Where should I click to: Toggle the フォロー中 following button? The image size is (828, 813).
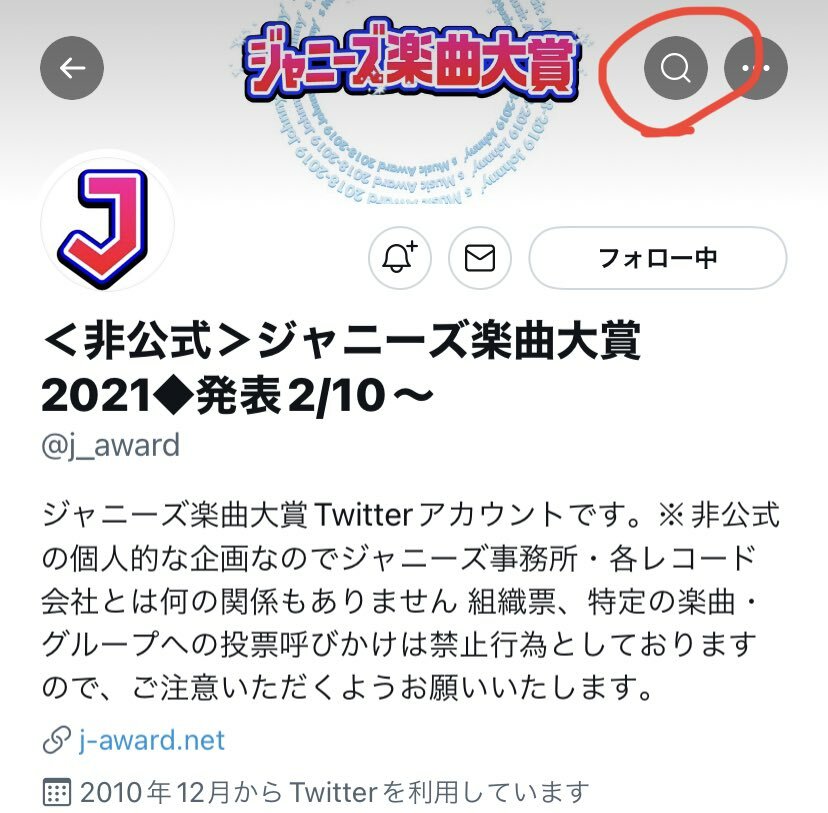click(x=657, y=258)
